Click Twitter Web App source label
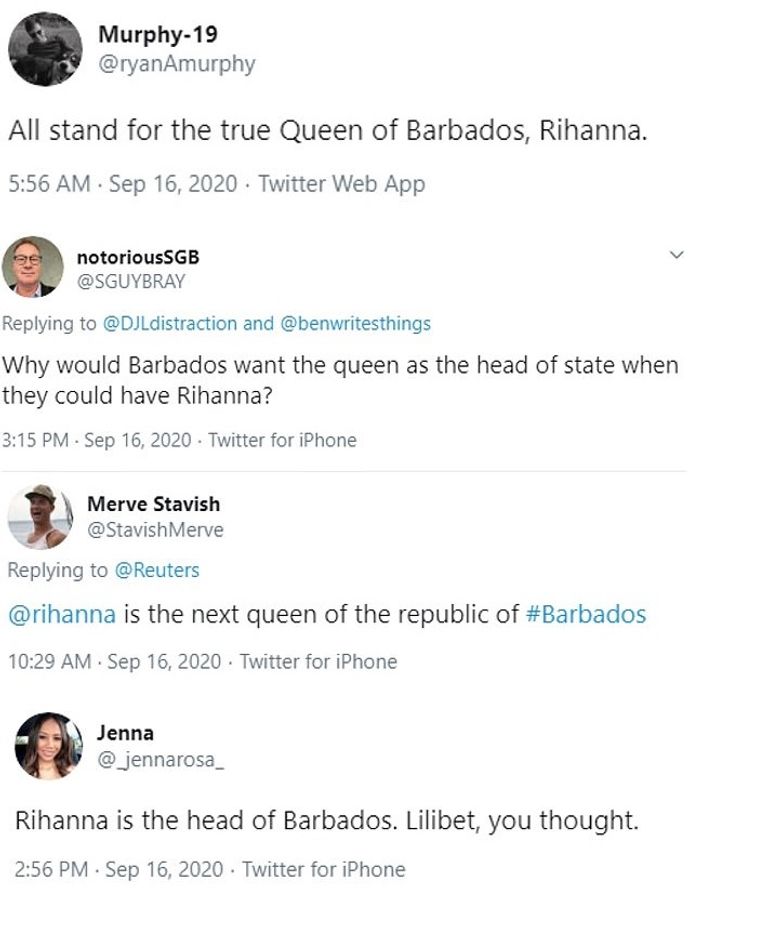Image resolution: width=768 pixels, height=931 pixels. (341, 184)
